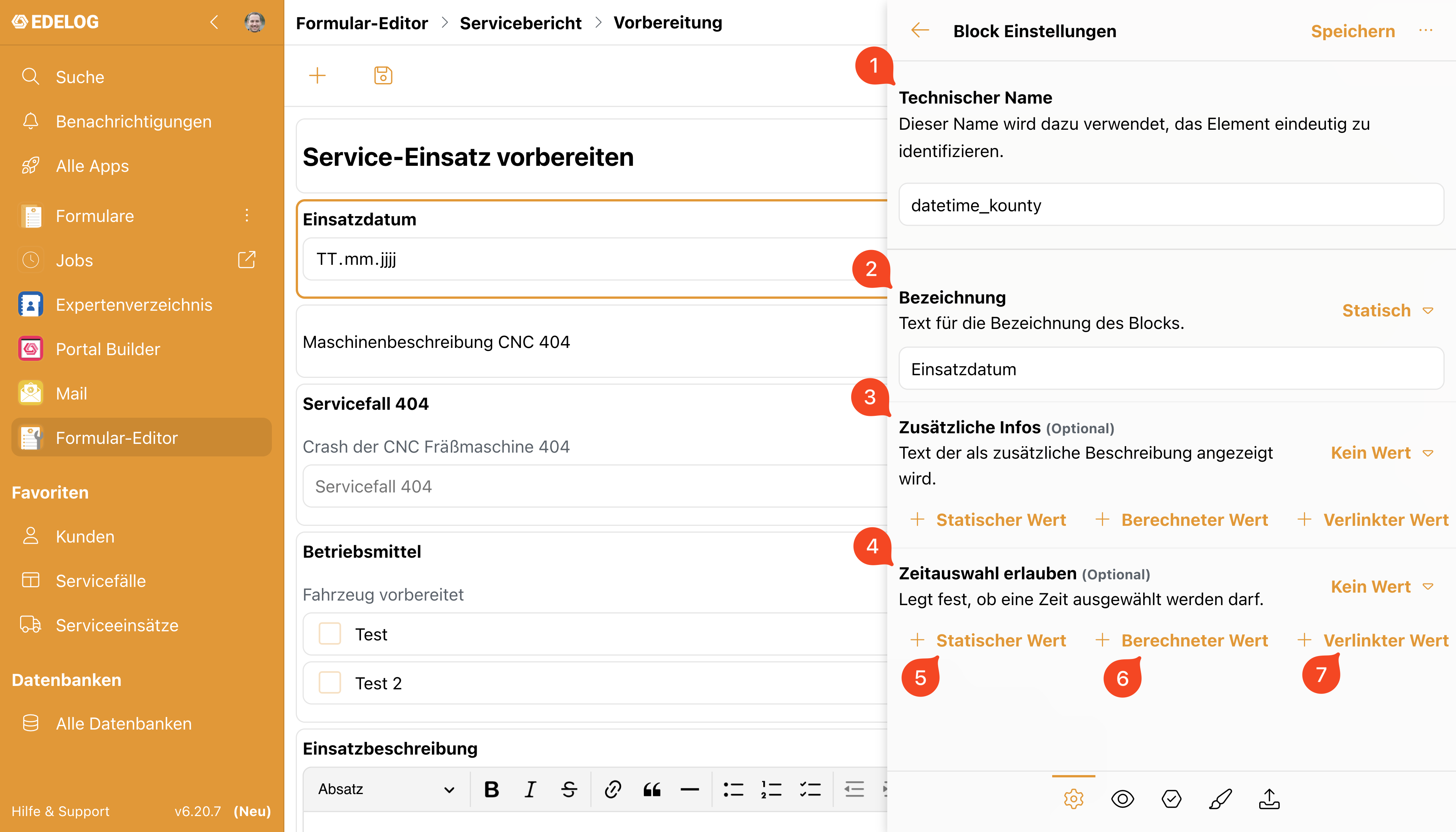The height and width of the screenshot is (832, 1456).
Task: Add a new block with plus icon
Action: [317, 75]
